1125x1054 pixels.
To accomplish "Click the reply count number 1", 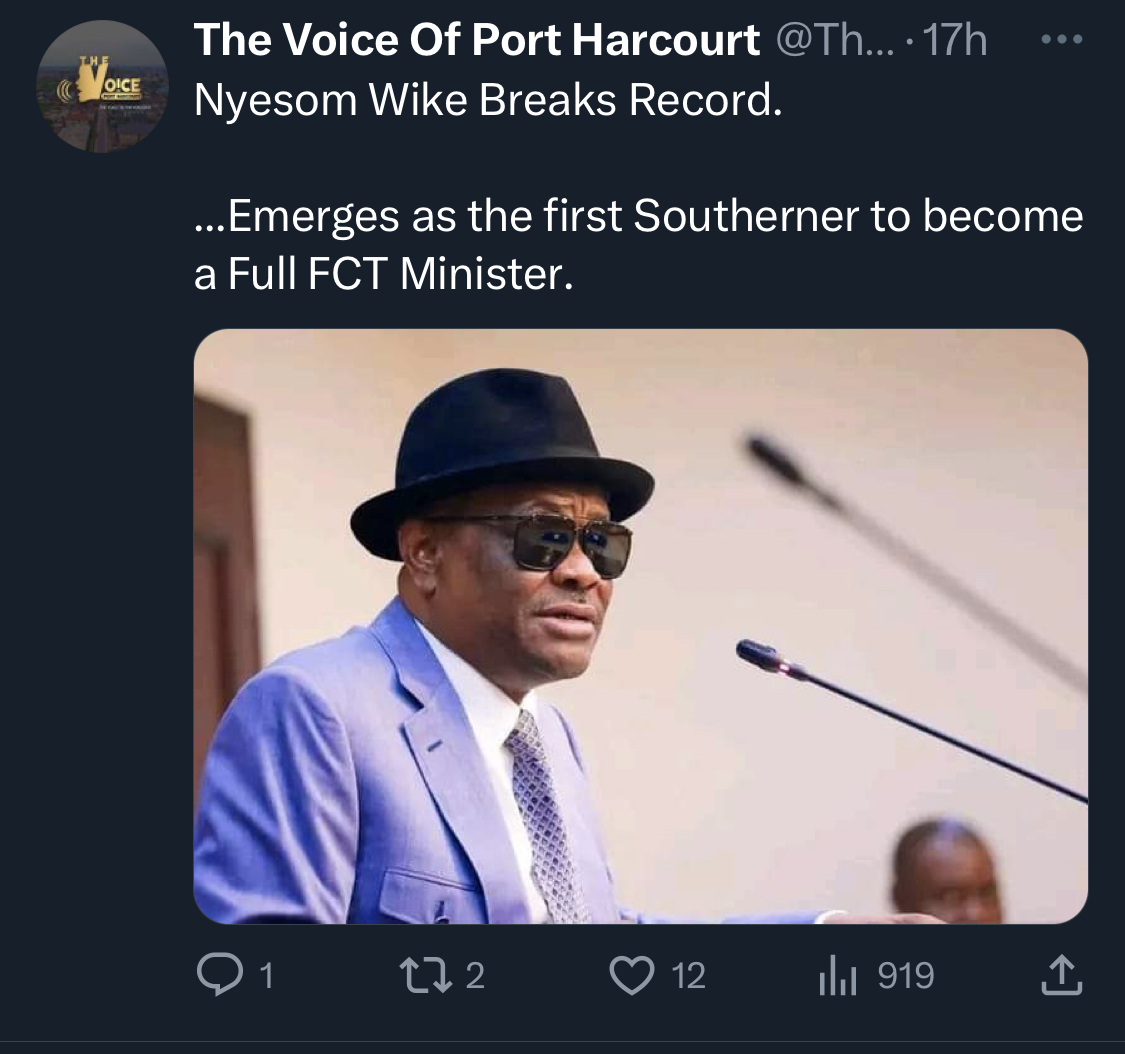I will pyautogui.click(x=266, y=976).
